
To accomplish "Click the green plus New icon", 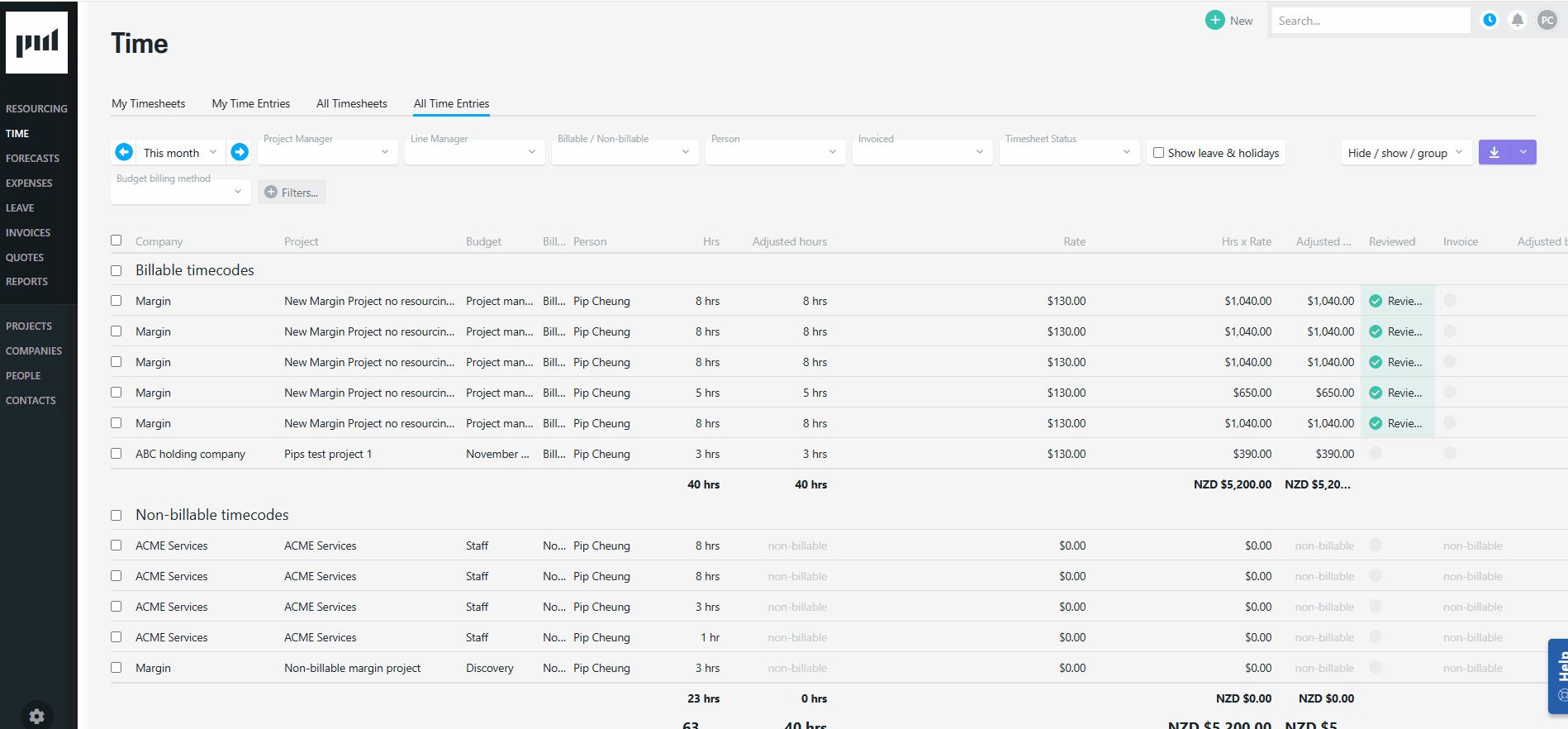I will [x=1215, y=21].
